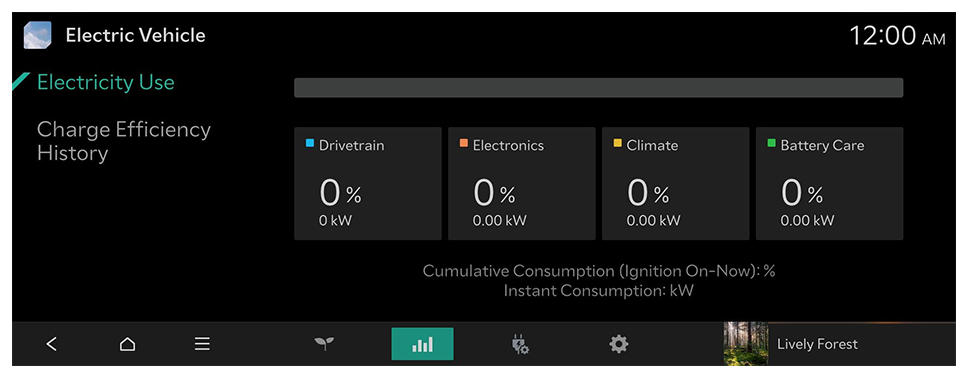The height and width of the screenshot is (378, 968).
Task: Open EV settings gear icon
Action: point(619,344)
